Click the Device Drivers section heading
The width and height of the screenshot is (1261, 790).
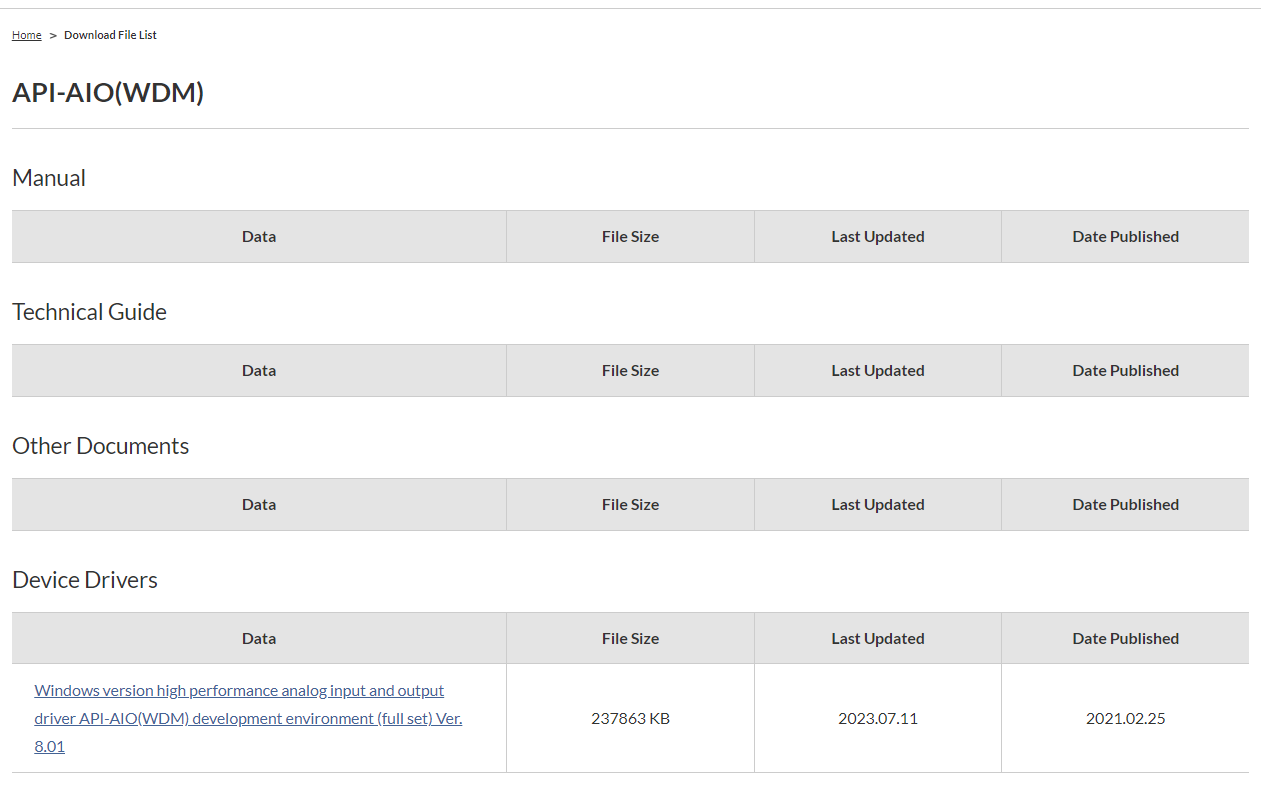coord(85,580)
